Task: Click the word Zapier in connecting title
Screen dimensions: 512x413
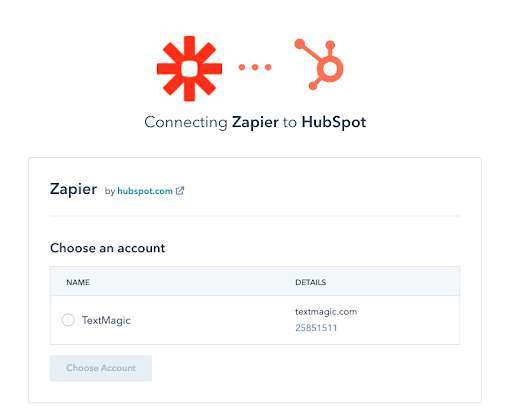Action: tap(255, 122)
